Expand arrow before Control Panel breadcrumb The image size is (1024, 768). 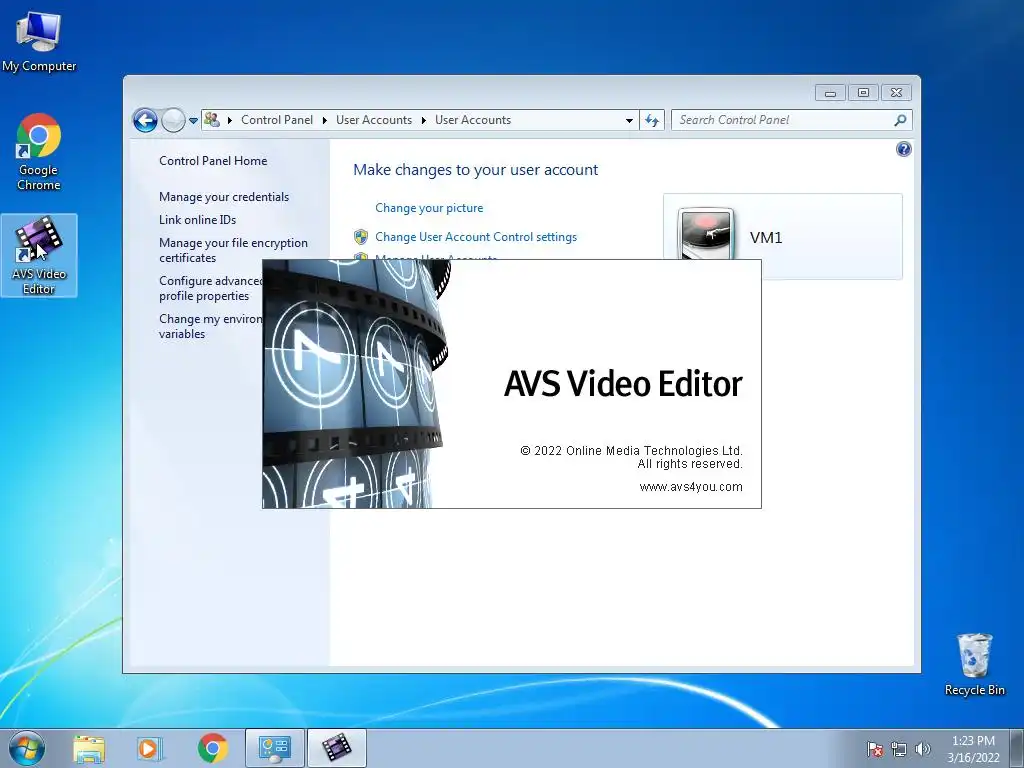(x=230, y=120)
